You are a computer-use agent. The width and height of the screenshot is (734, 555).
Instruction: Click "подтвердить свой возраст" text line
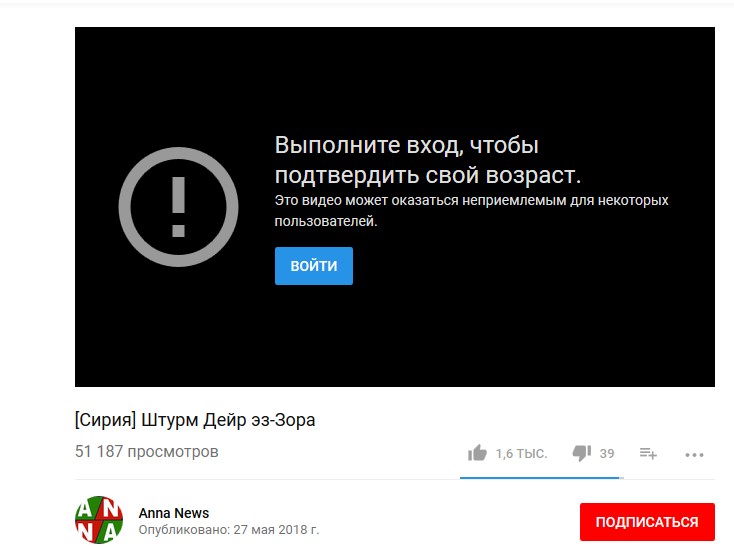click(427, 175)
